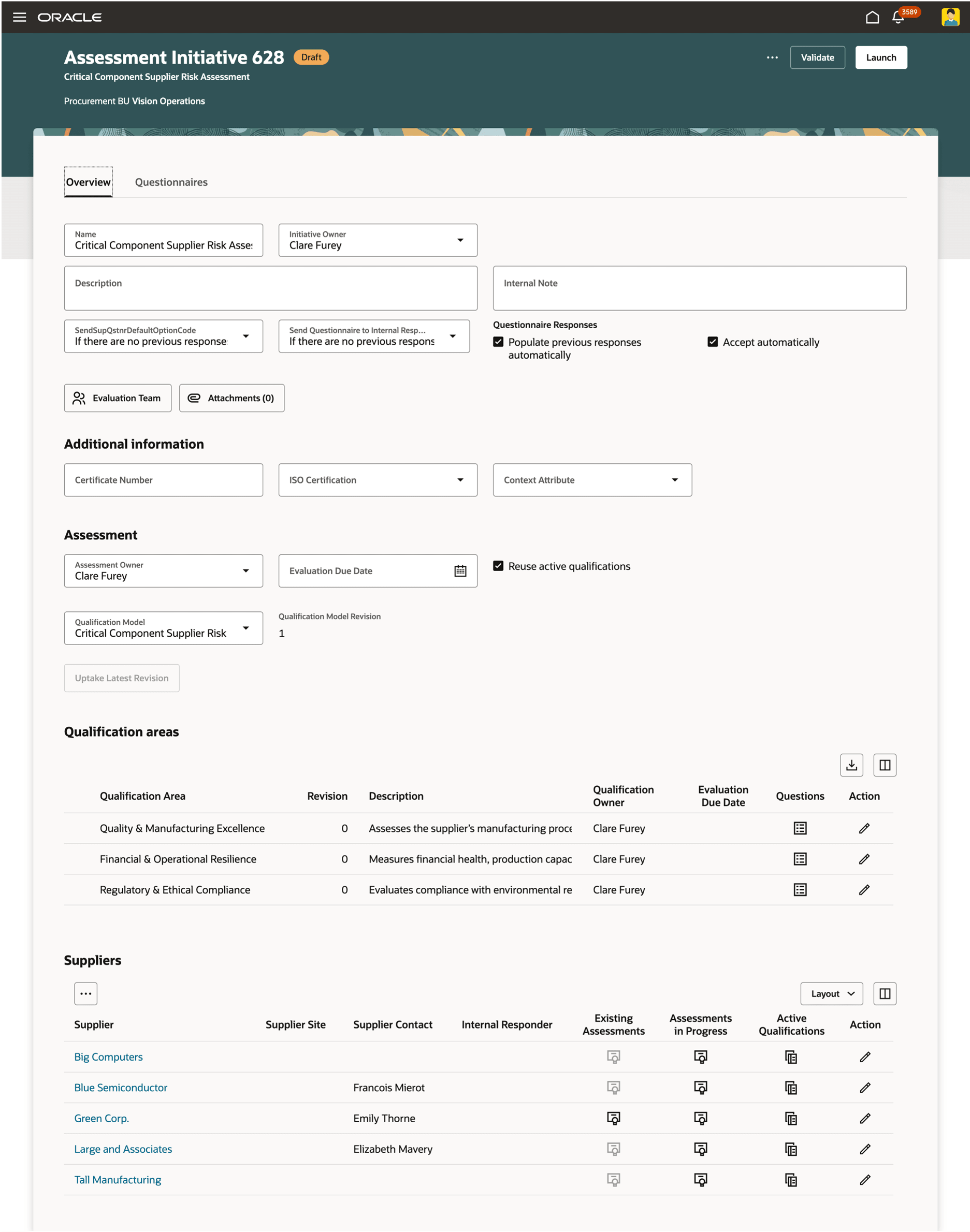Open Attachments (0)
Image resolution: width=970 pixels, height=1232 pixels.
pos(231,398)
